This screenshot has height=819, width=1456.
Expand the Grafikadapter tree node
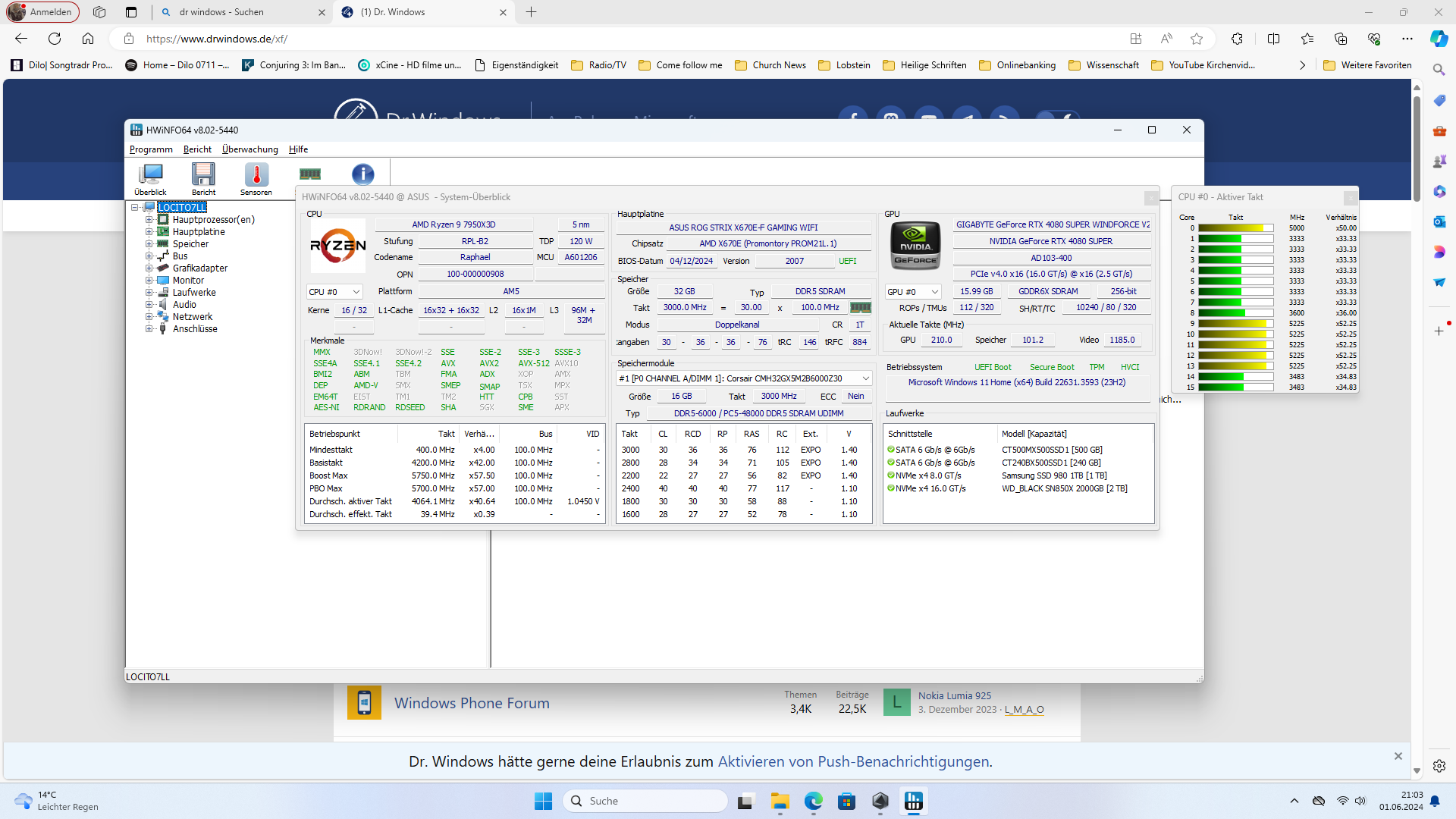click(149, 268)
